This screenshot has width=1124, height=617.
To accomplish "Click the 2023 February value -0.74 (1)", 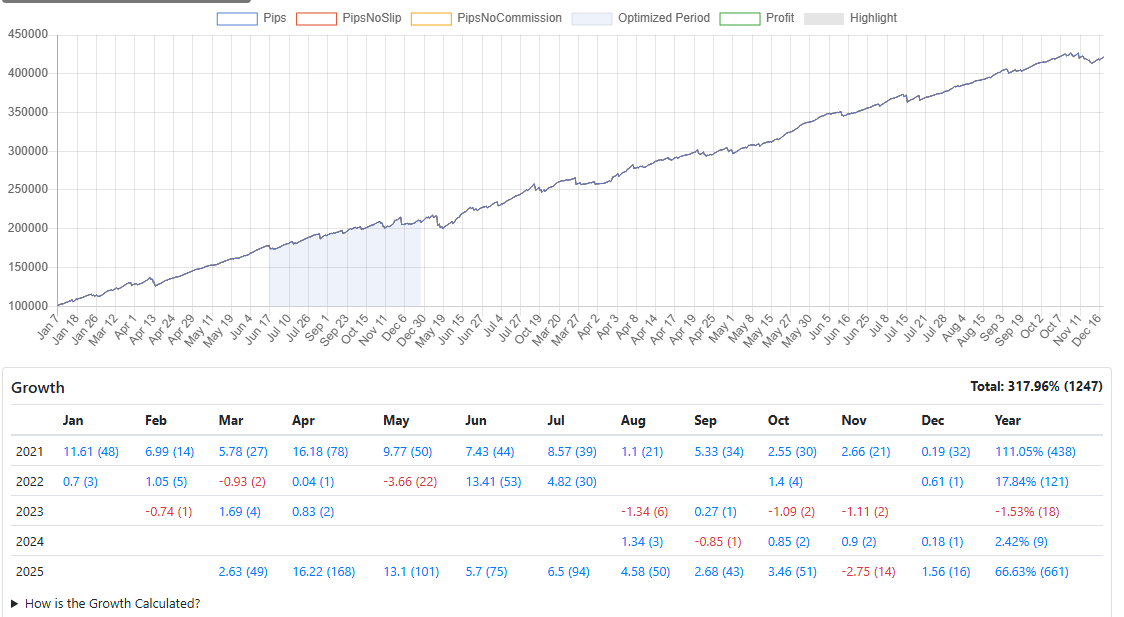I will (168, 512).
